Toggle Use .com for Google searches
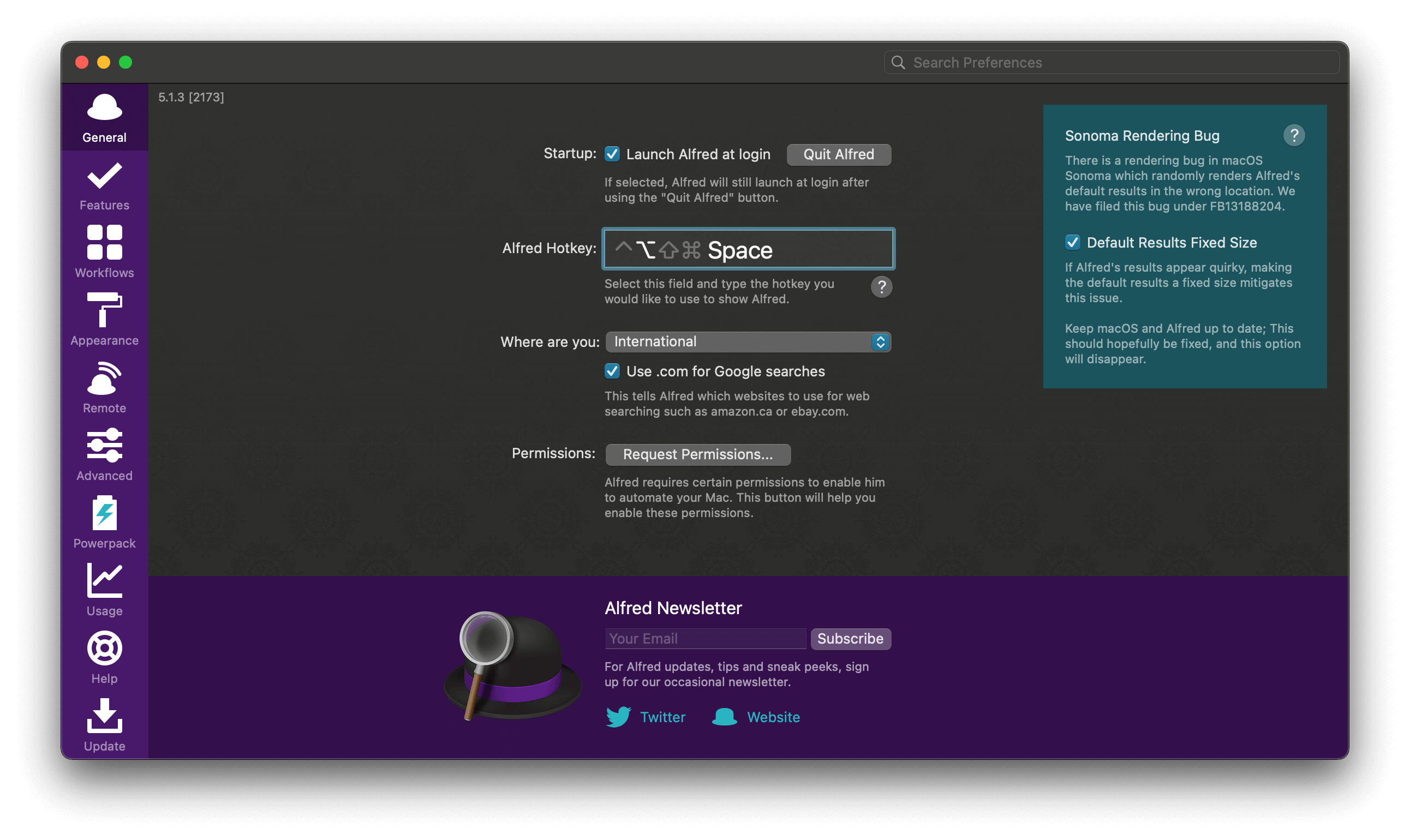 (612, 371)
